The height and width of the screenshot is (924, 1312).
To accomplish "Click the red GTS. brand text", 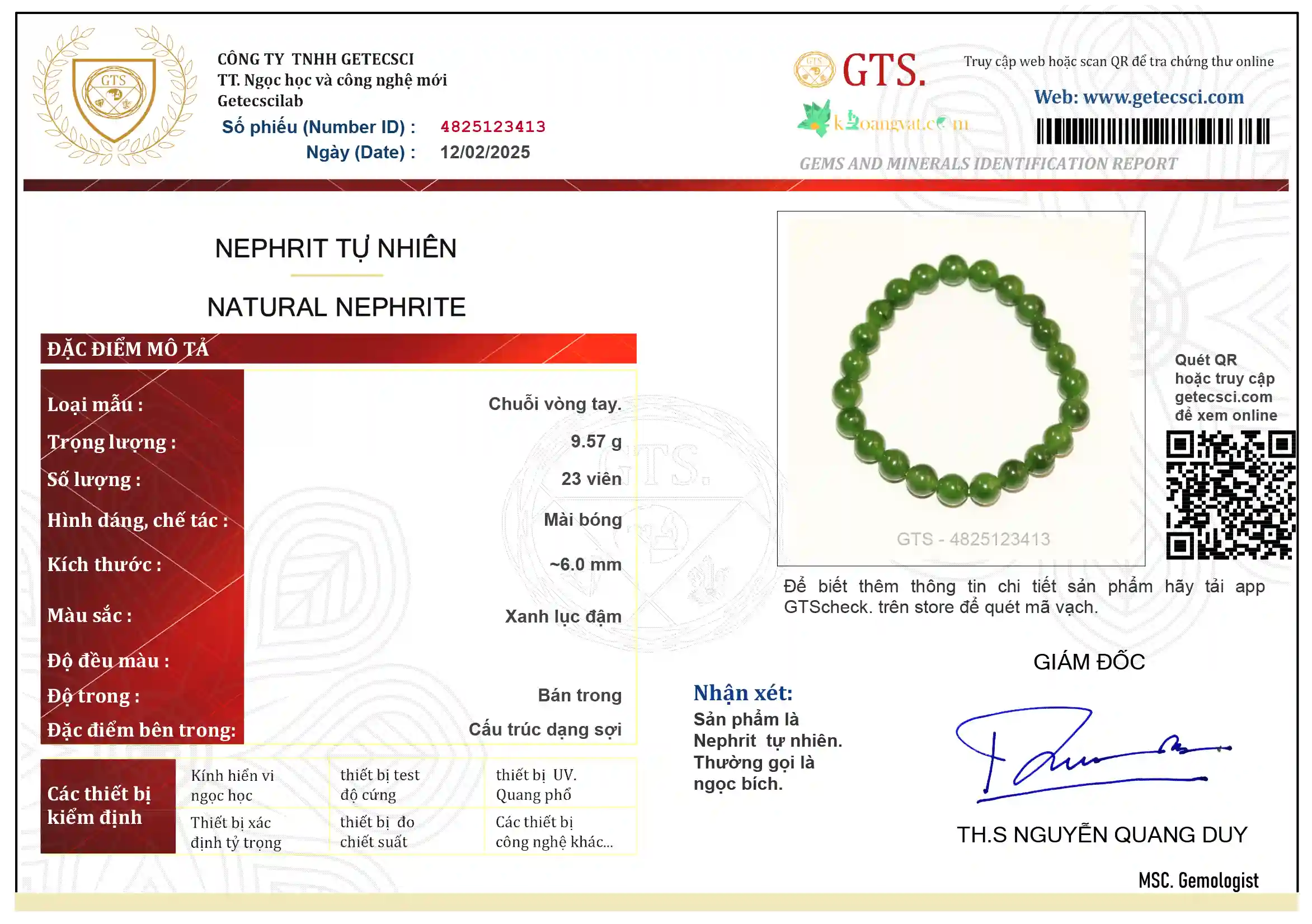I will click(884, 70).
